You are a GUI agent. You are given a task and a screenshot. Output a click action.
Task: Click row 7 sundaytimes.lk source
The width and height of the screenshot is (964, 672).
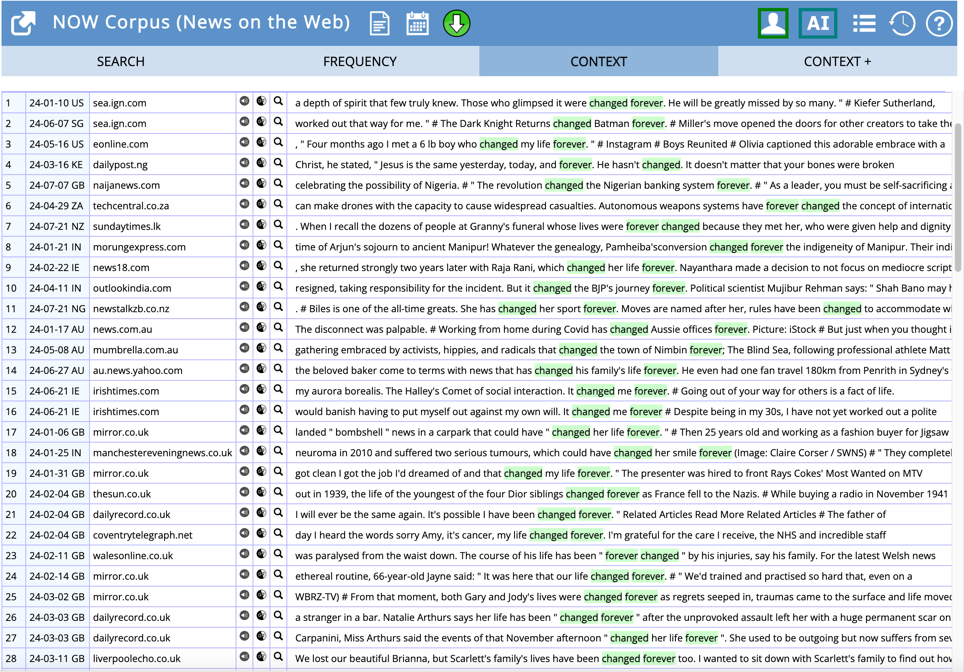point(127,226)
